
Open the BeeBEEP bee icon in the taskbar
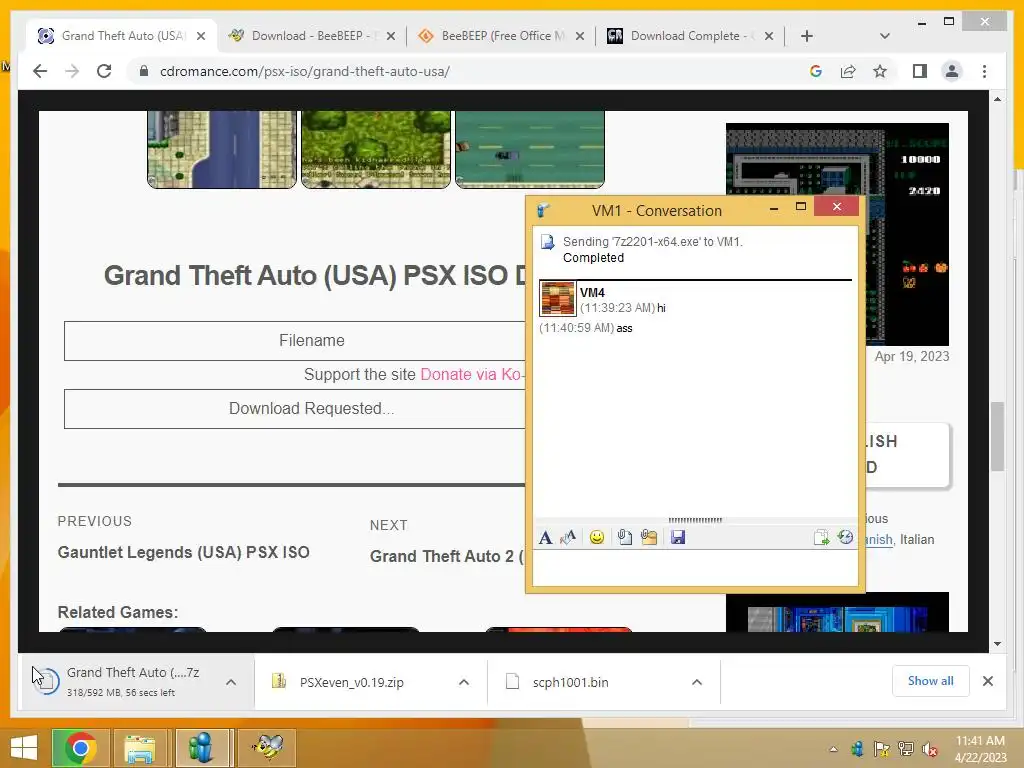[x=268, y=748]
